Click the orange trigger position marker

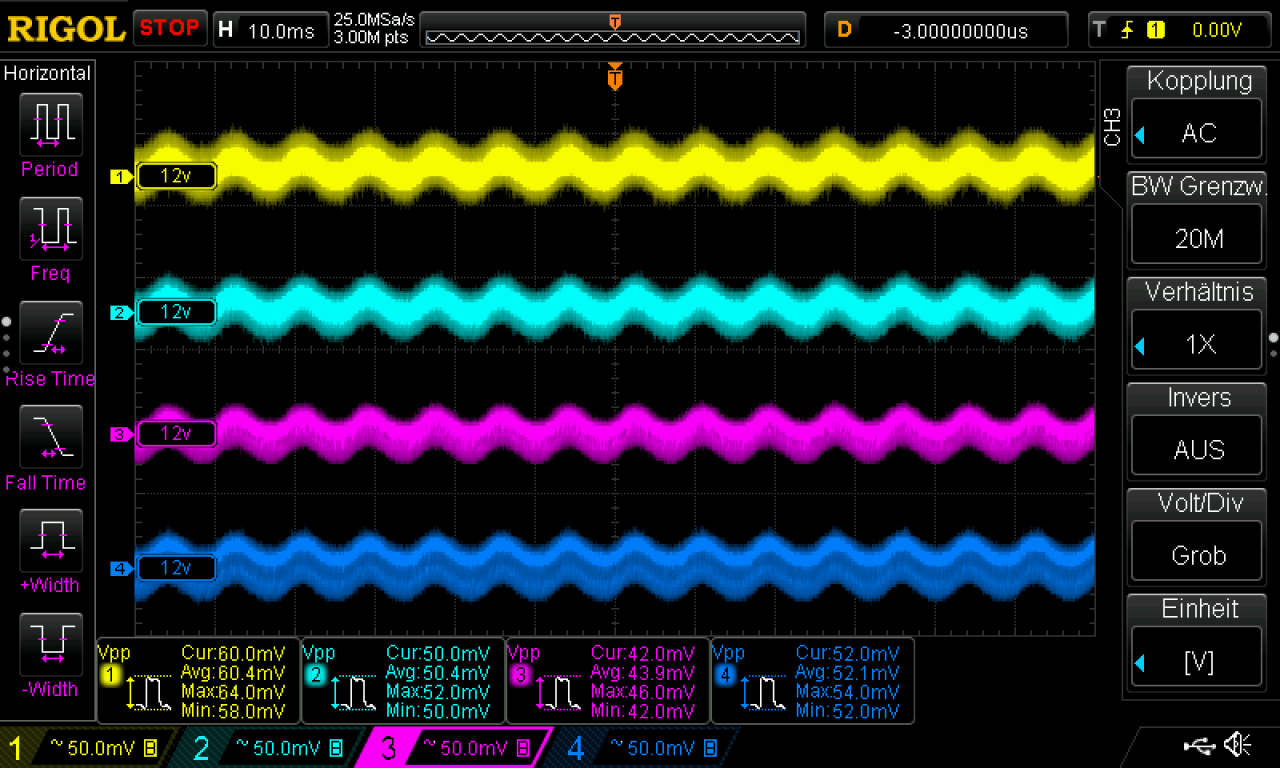615,78
